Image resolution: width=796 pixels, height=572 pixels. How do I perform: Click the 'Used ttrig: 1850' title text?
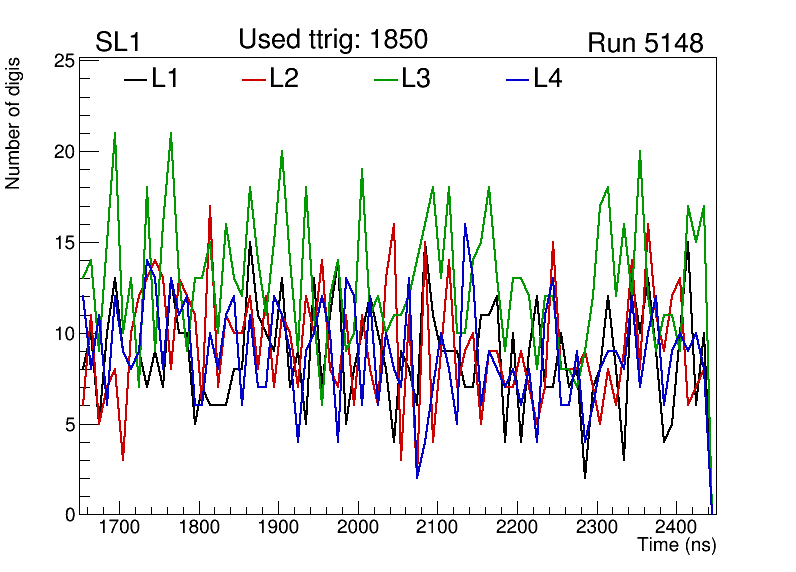point(333,40)
